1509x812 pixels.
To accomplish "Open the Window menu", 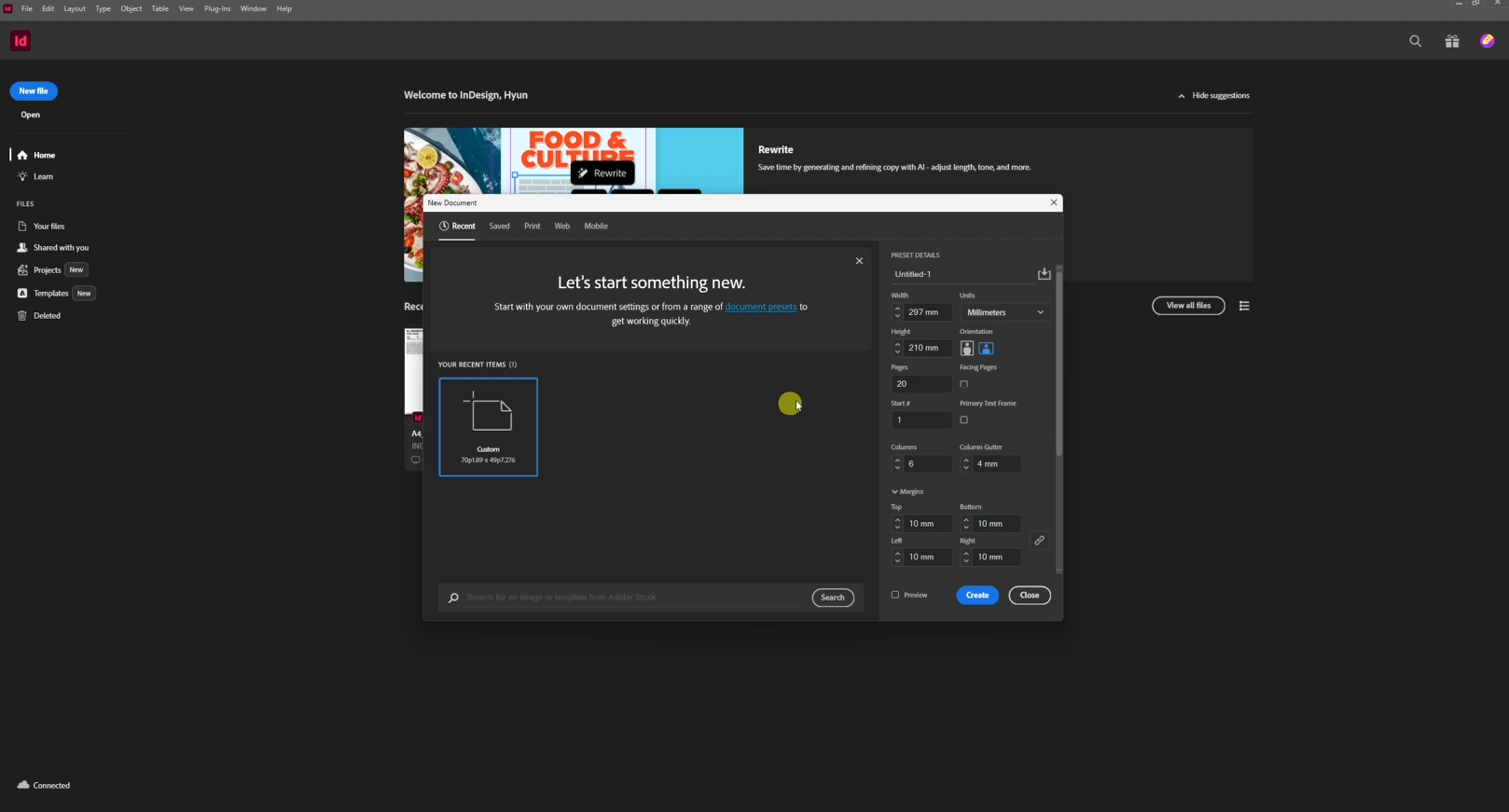I will (253, 8).
